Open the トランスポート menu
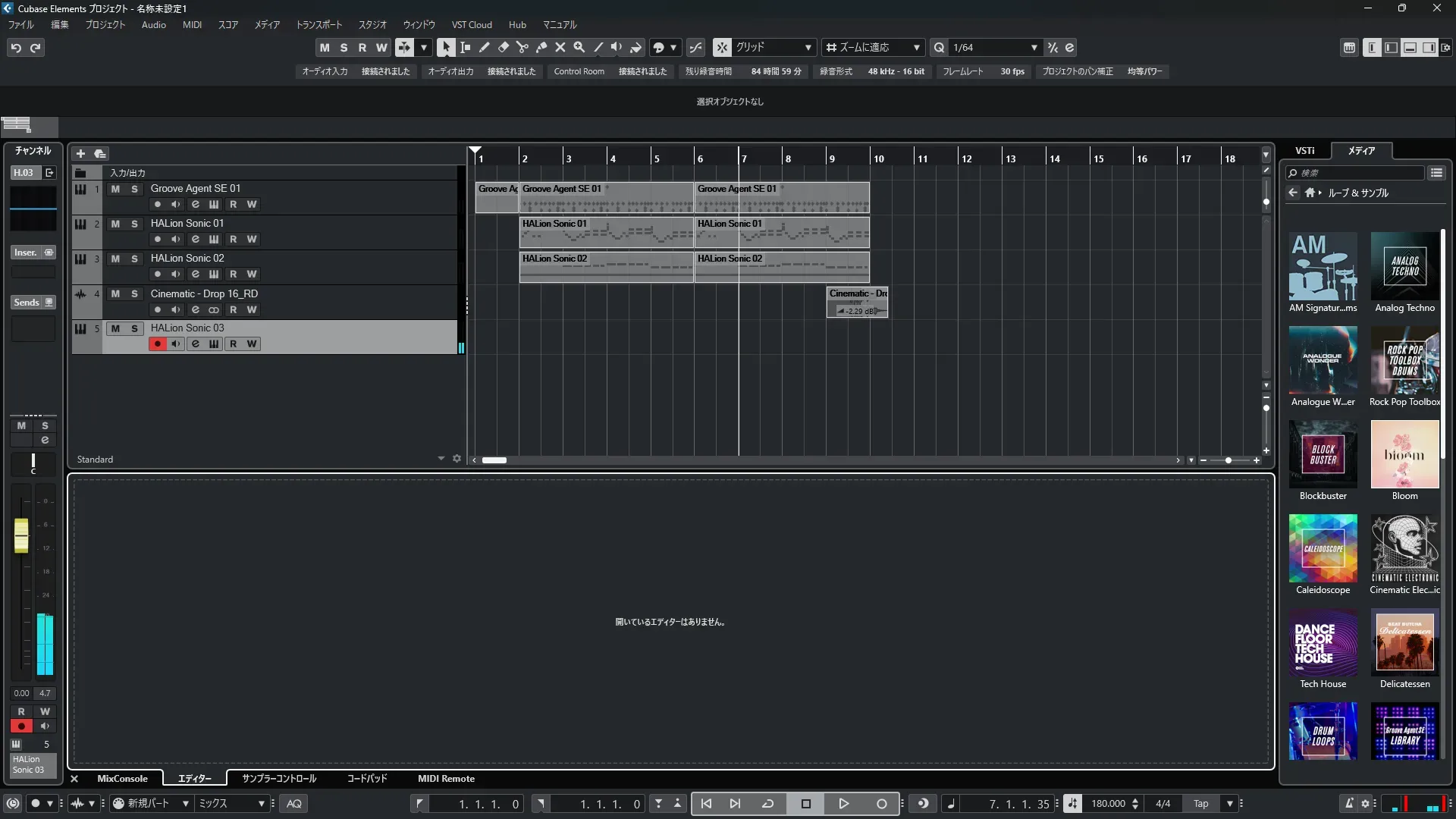This screenshot has height=819, width=1456. point(318,24)
